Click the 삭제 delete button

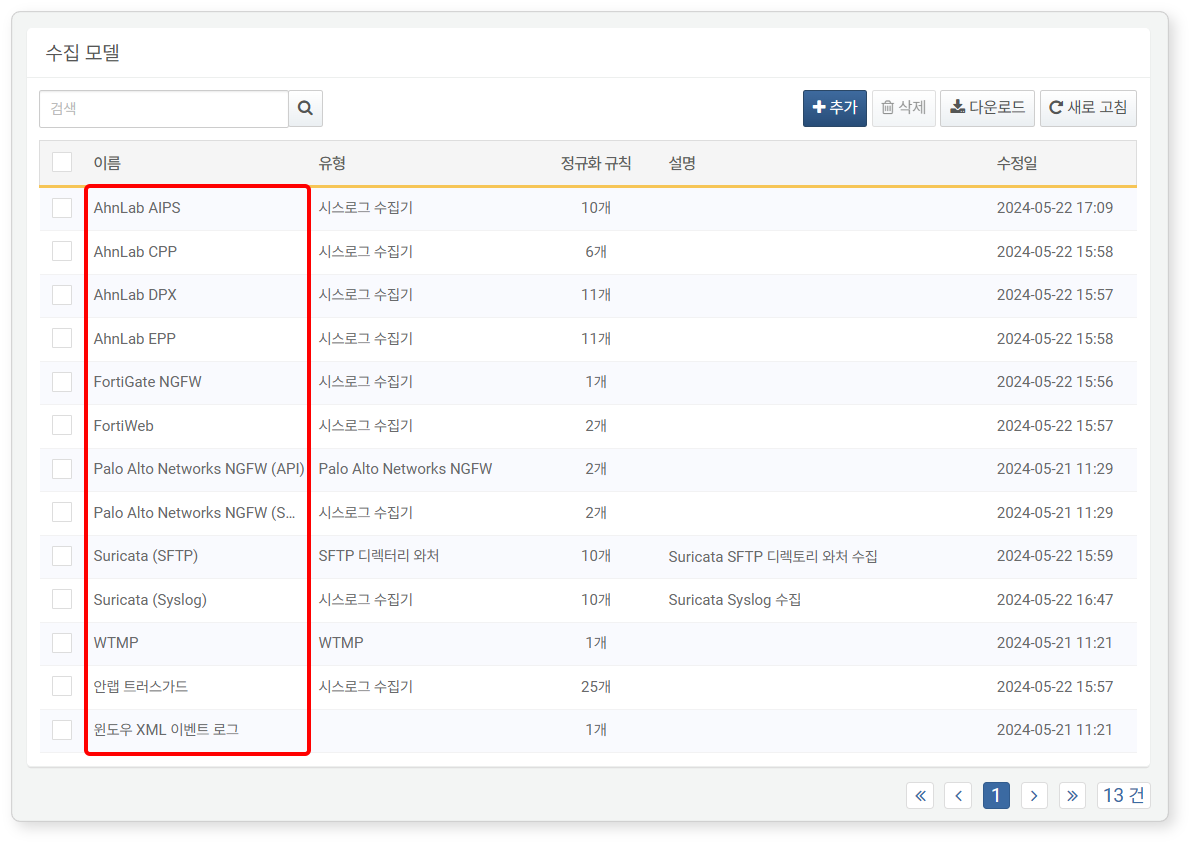click(903, 108)
